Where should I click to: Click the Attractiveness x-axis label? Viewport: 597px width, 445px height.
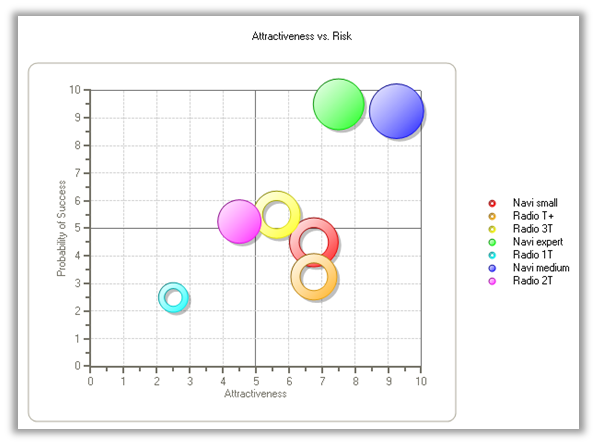click(x=255, y=393)
